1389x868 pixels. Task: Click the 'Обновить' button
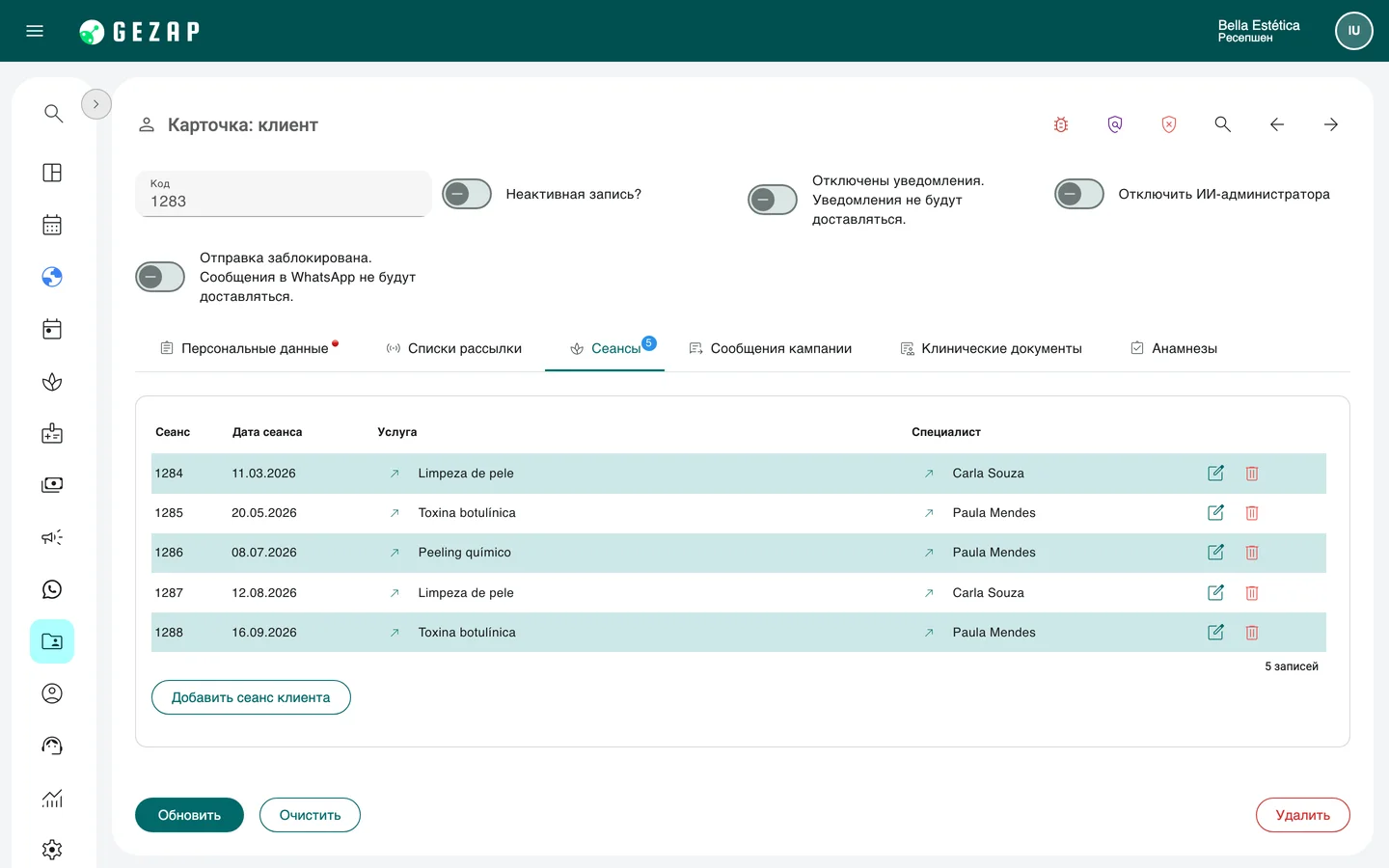(189, 815)
